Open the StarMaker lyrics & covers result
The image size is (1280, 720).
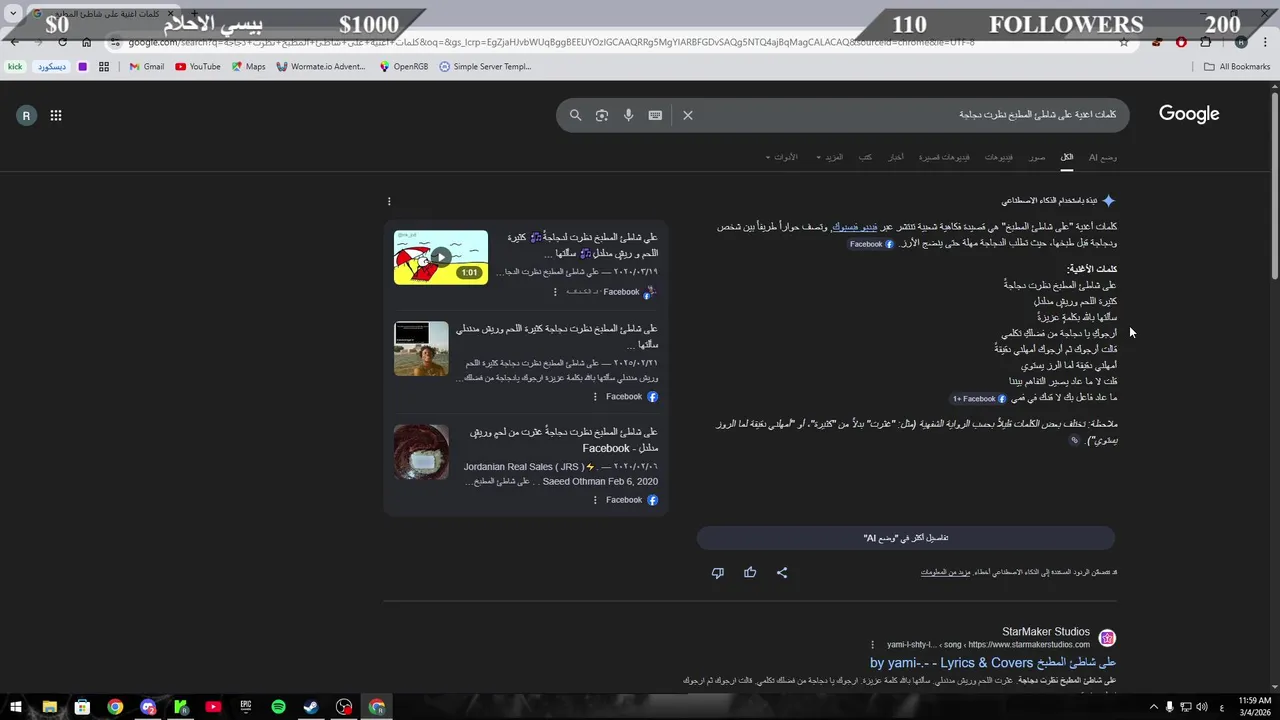(x=993, y=663)
